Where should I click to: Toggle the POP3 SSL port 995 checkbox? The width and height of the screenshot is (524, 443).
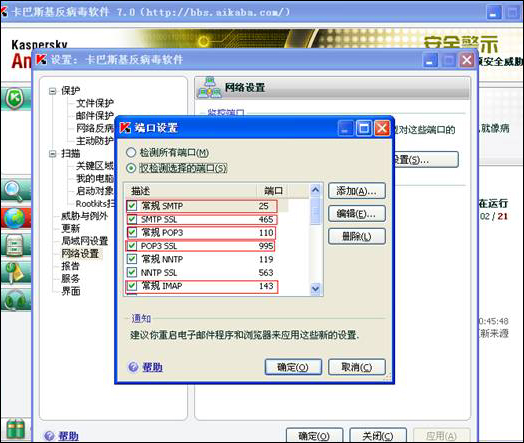132,246
